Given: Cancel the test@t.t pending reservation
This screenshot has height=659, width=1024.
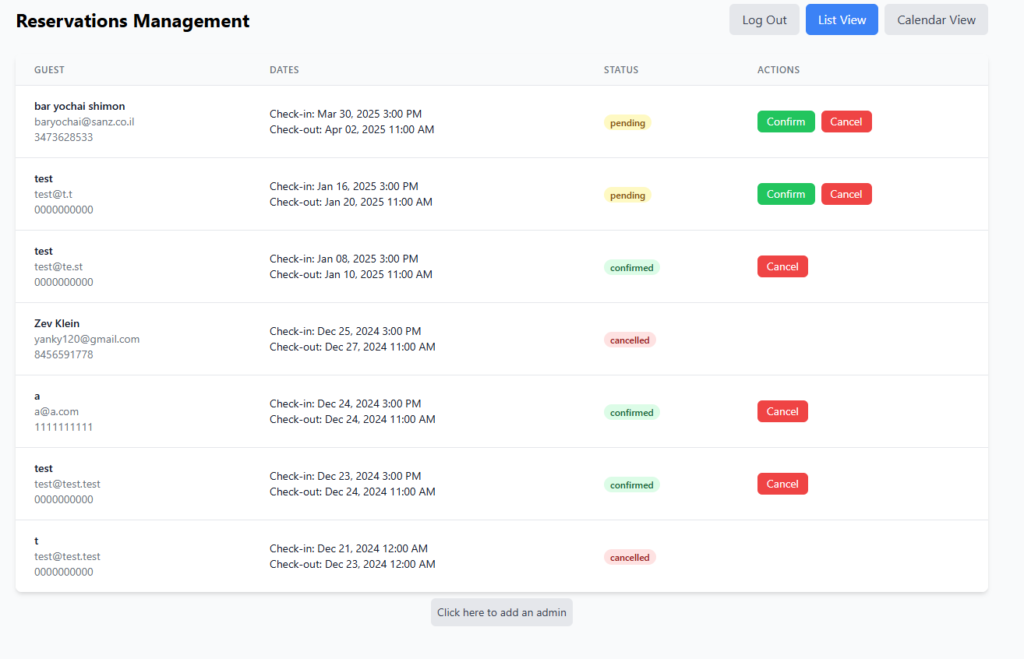Looking at the screenshot, I should click(x=846, y=194).
